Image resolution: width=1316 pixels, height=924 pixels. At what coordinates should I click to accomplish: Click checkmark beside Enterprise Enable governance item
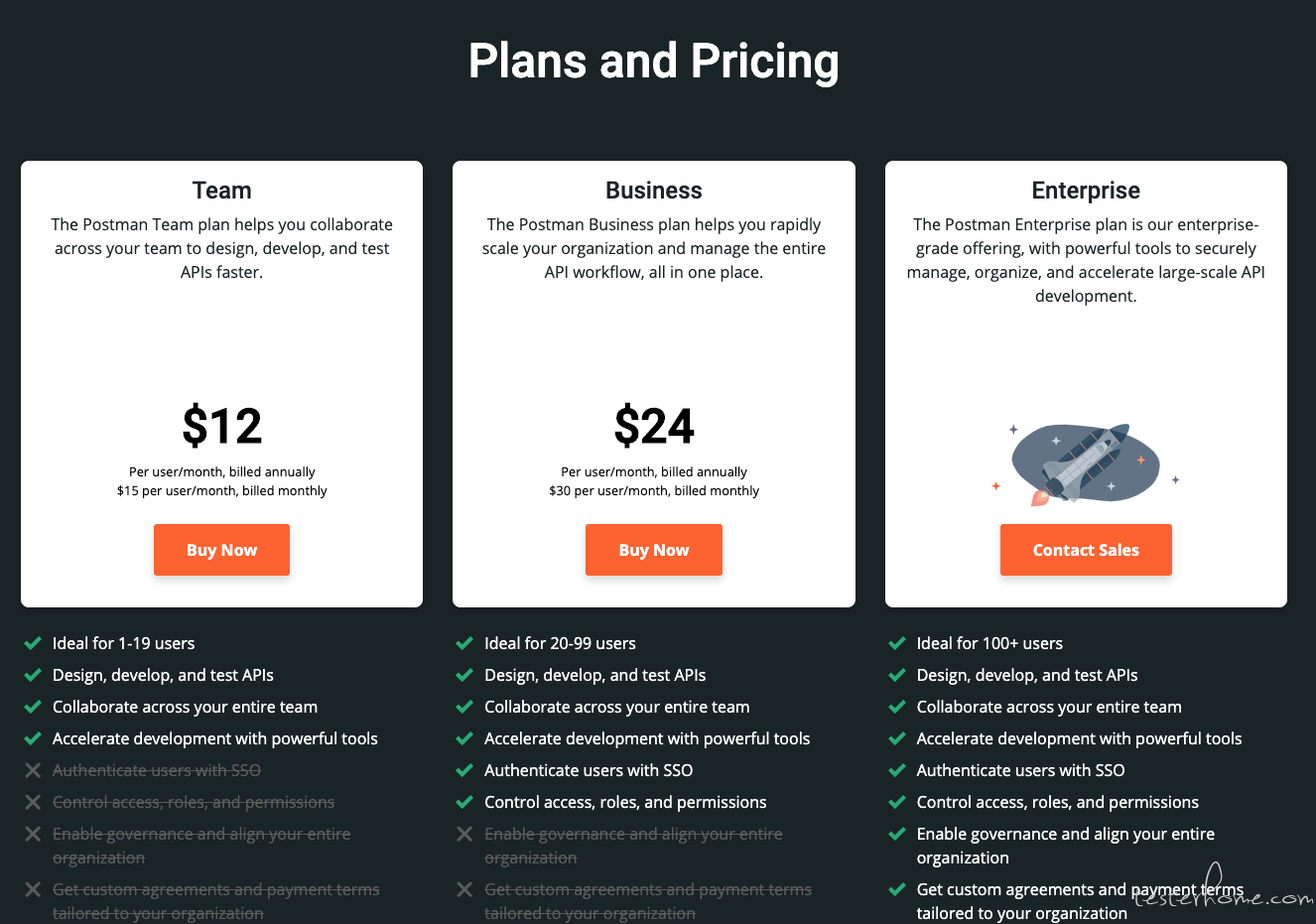pos(897,834)
